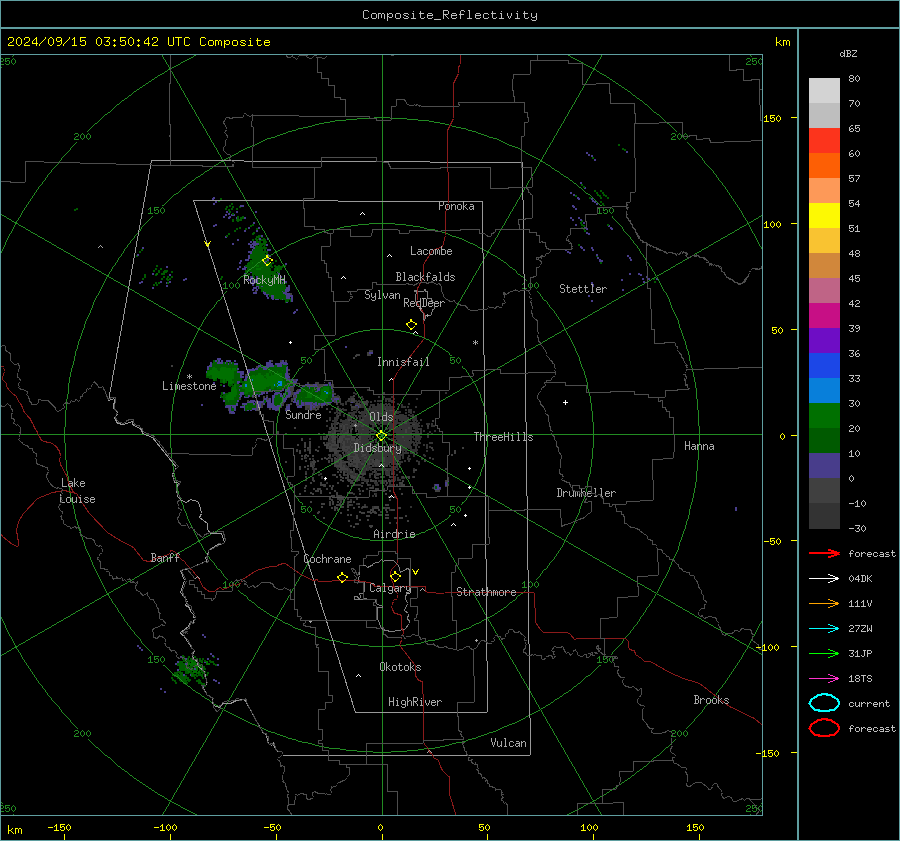
Task: Pick the magenta 39–42 dBZ color swatch
Action: click(824, 315)
